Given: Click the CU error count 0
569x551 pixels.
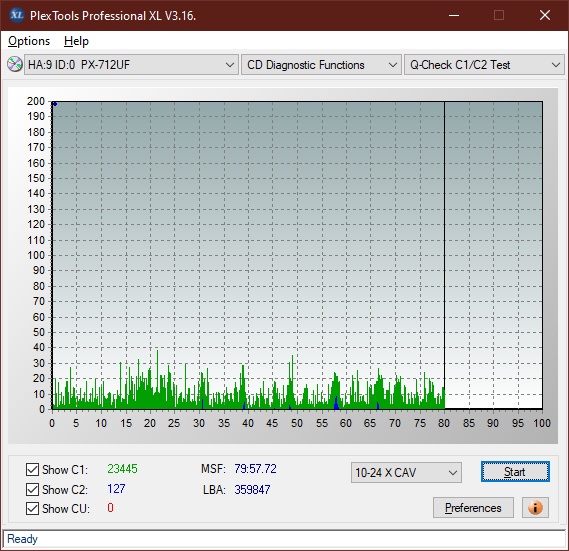Looking at the screenshot, I should (110, 507).
